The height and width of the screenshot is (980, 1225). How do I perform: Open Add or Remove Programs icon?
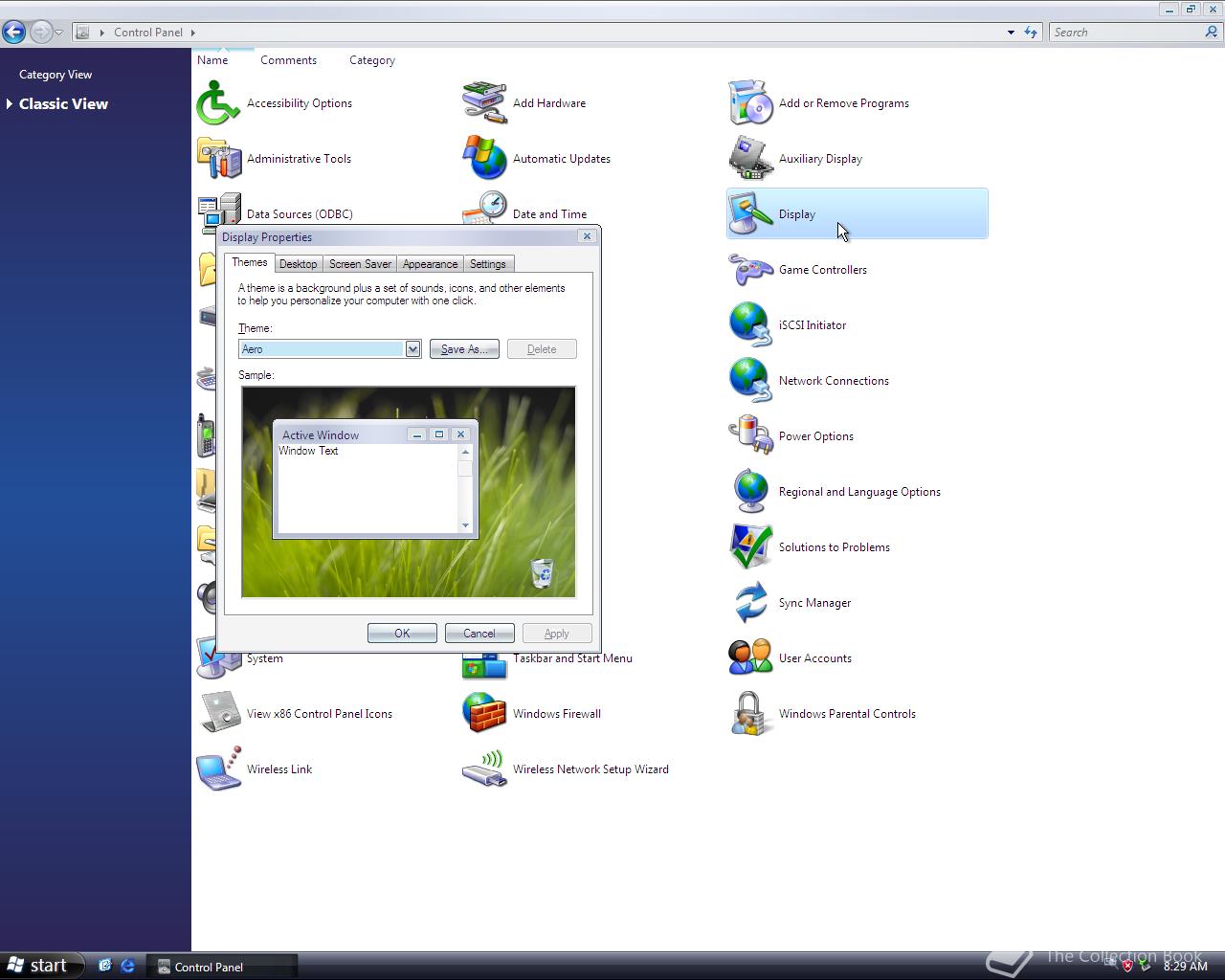point(750,103)
